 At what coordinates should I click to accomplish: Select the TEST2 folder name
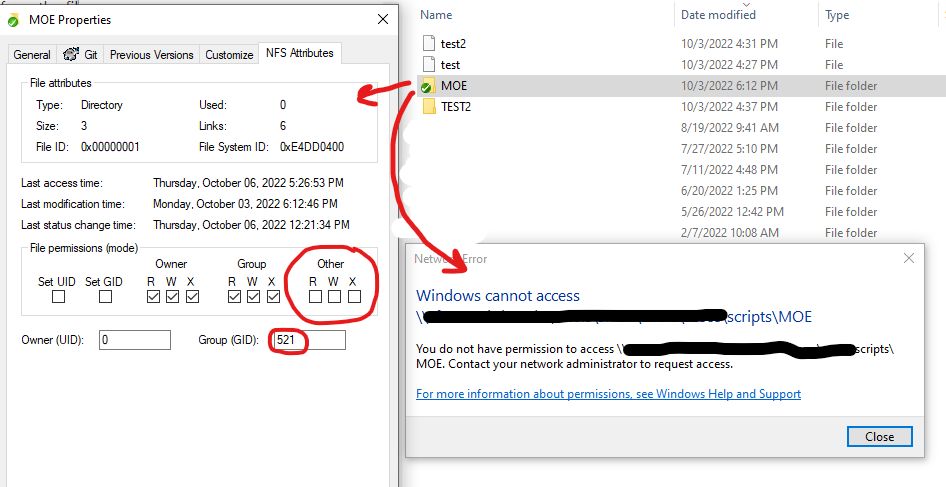click(x=456, y=107)
